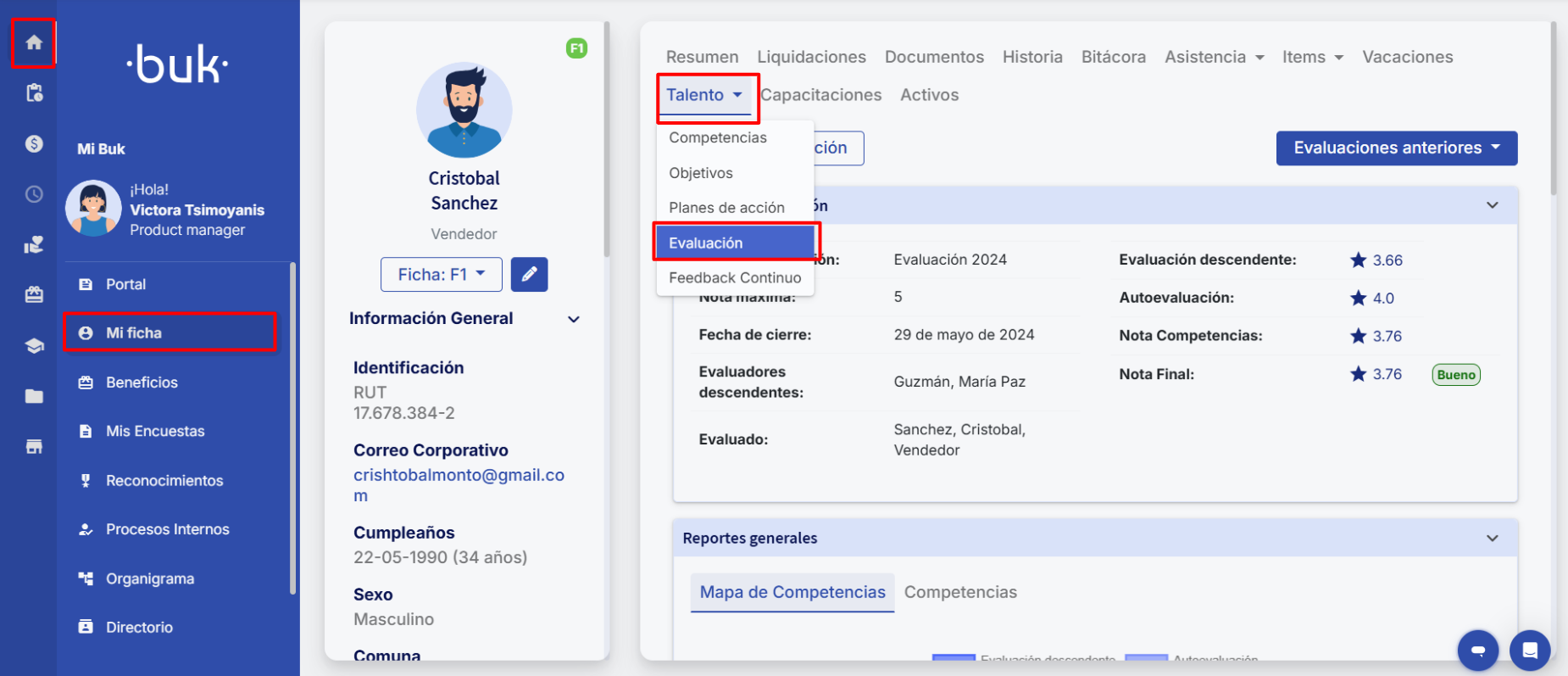Open the Ficha: F1 dropdown

click(x=441, y=275)
